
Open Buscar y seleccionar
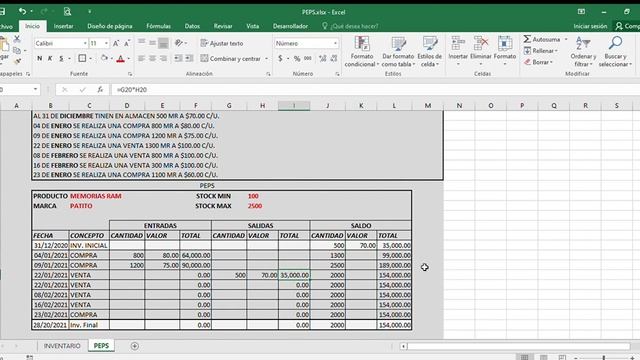click(615, 51)
